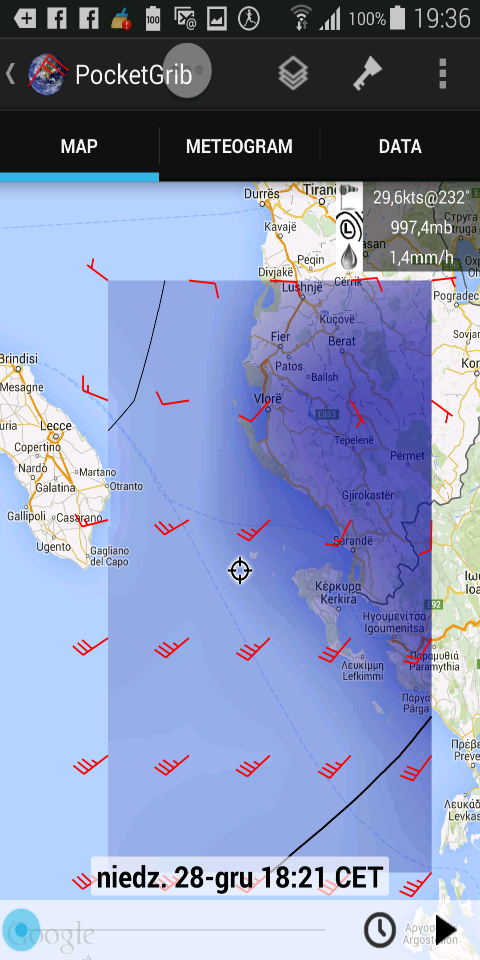Tap the 29,6kts@232° wind reading
Screen dimensions: 480x960
pos(421,197)
